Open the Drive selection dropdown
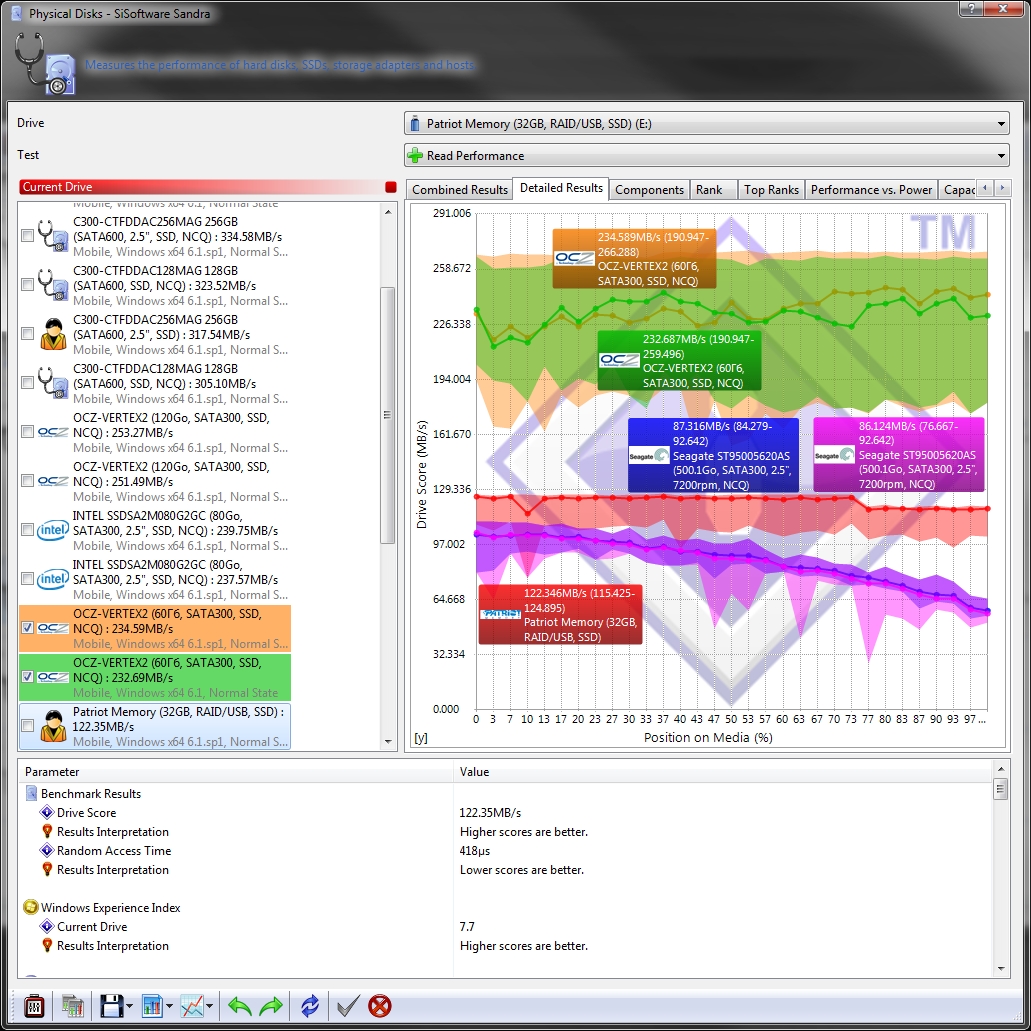The height and width of the screenshot is (1031, 1031). click(707, 124)
